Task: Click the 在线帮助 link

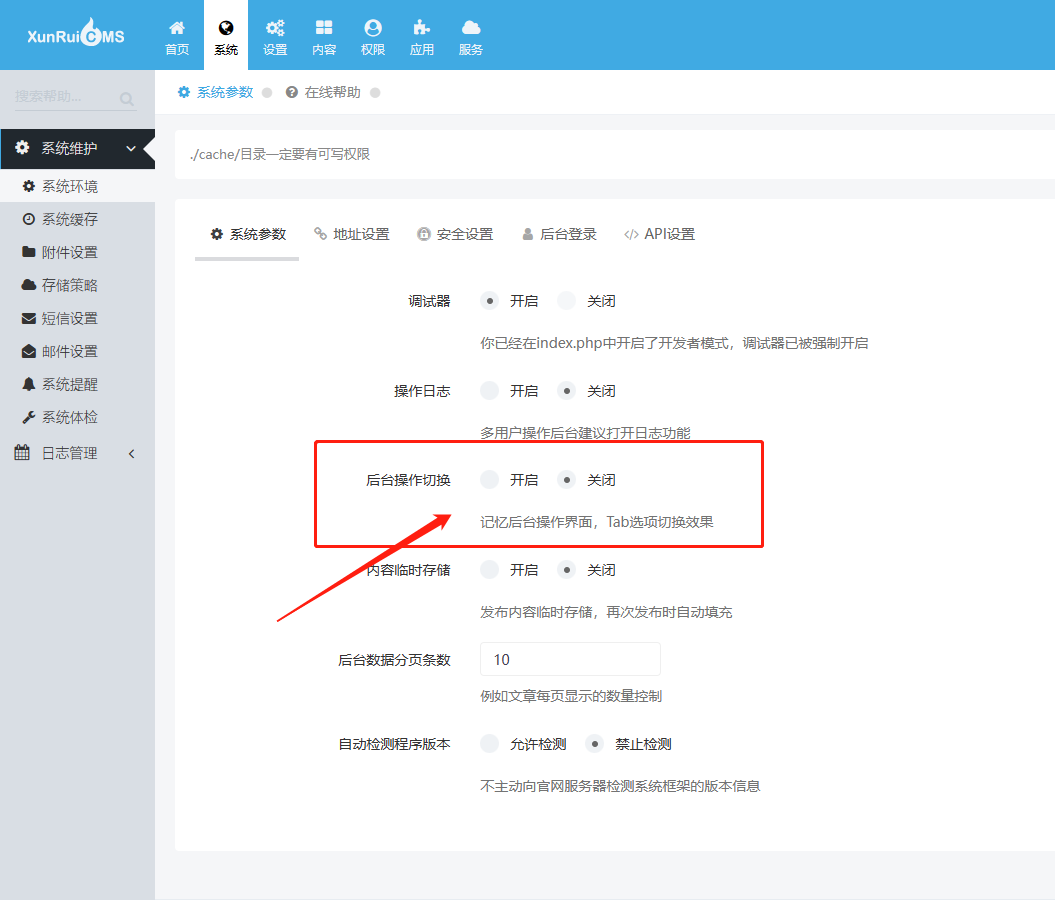Action: click(332, 92)
